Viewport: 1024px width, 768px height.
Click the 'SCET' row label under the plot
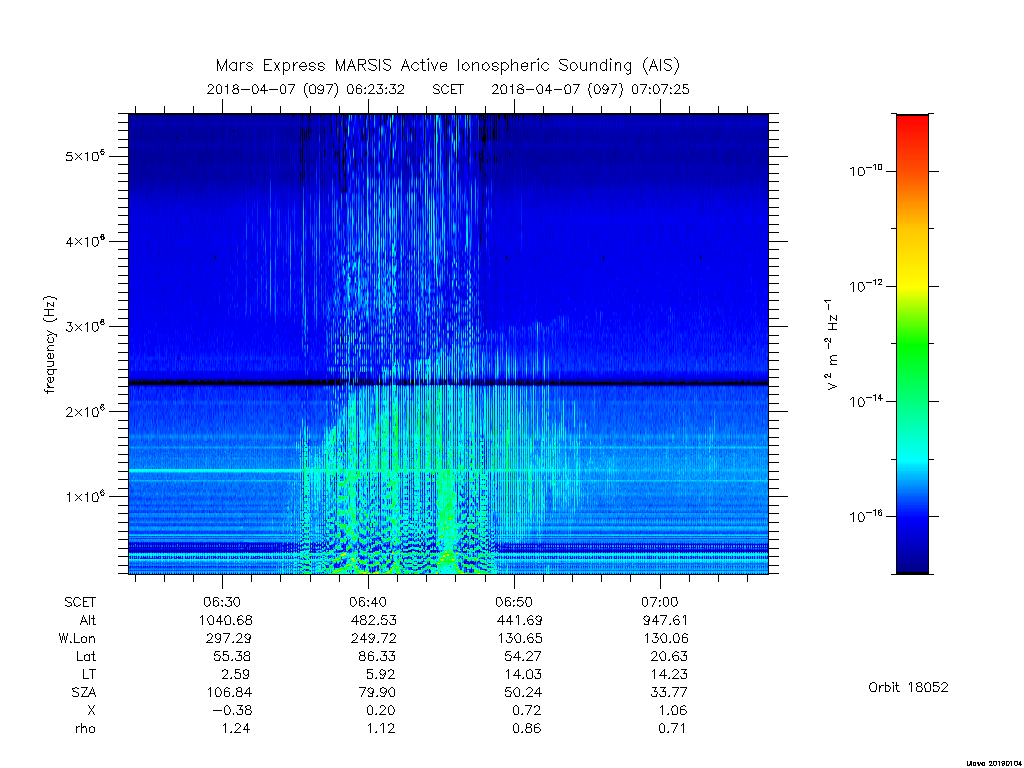click(80, 602)
